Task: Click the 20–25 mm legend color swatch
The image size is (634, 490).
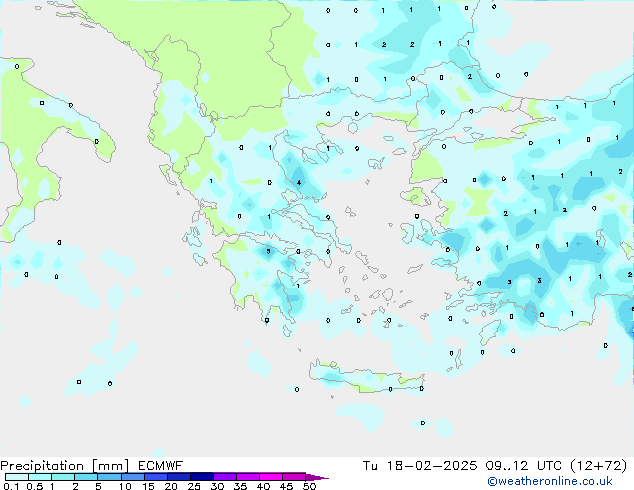Action: [x=178, y=477]
